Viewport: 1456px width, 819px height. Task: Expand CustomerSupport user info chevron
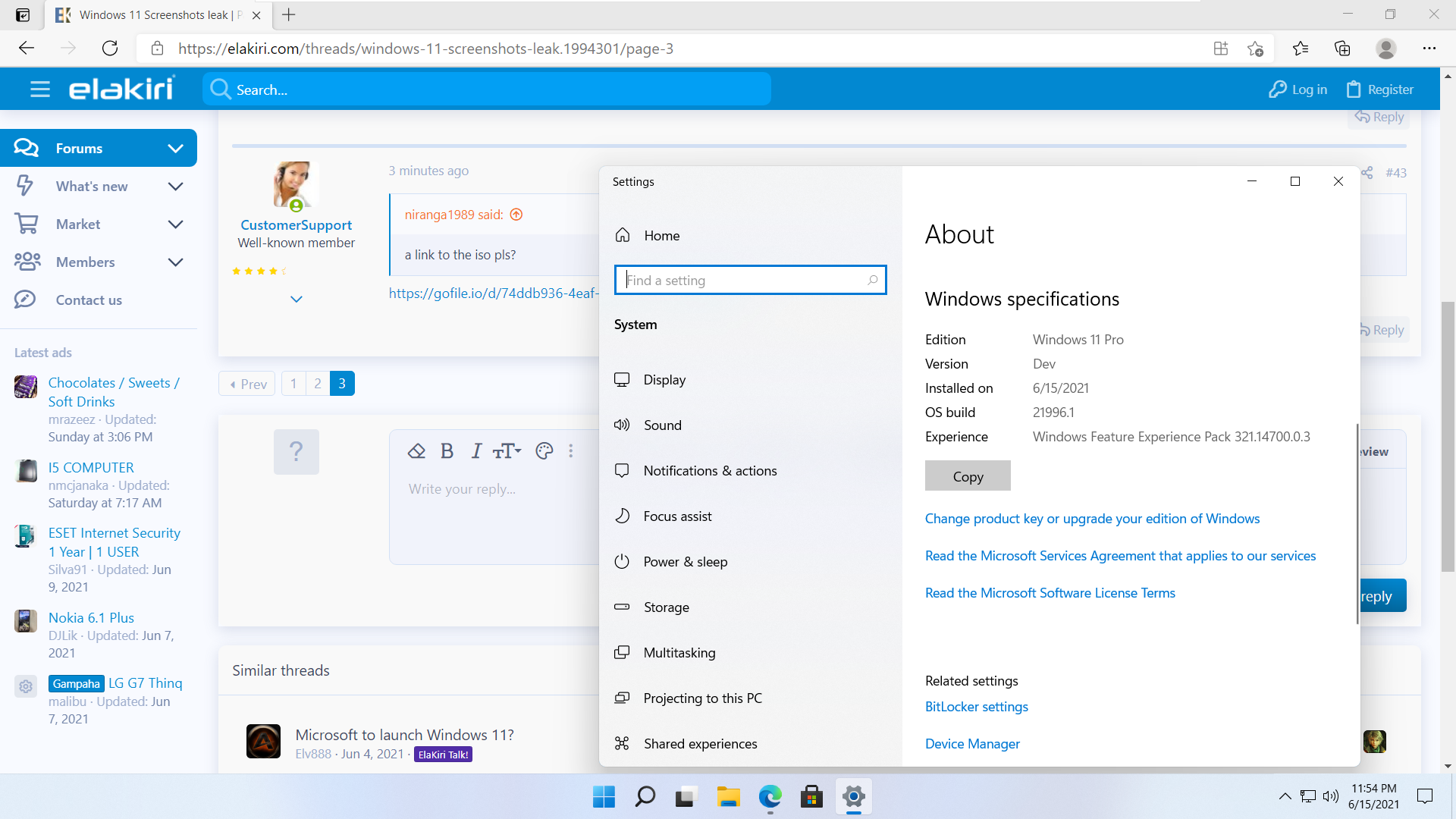(297, 300)
